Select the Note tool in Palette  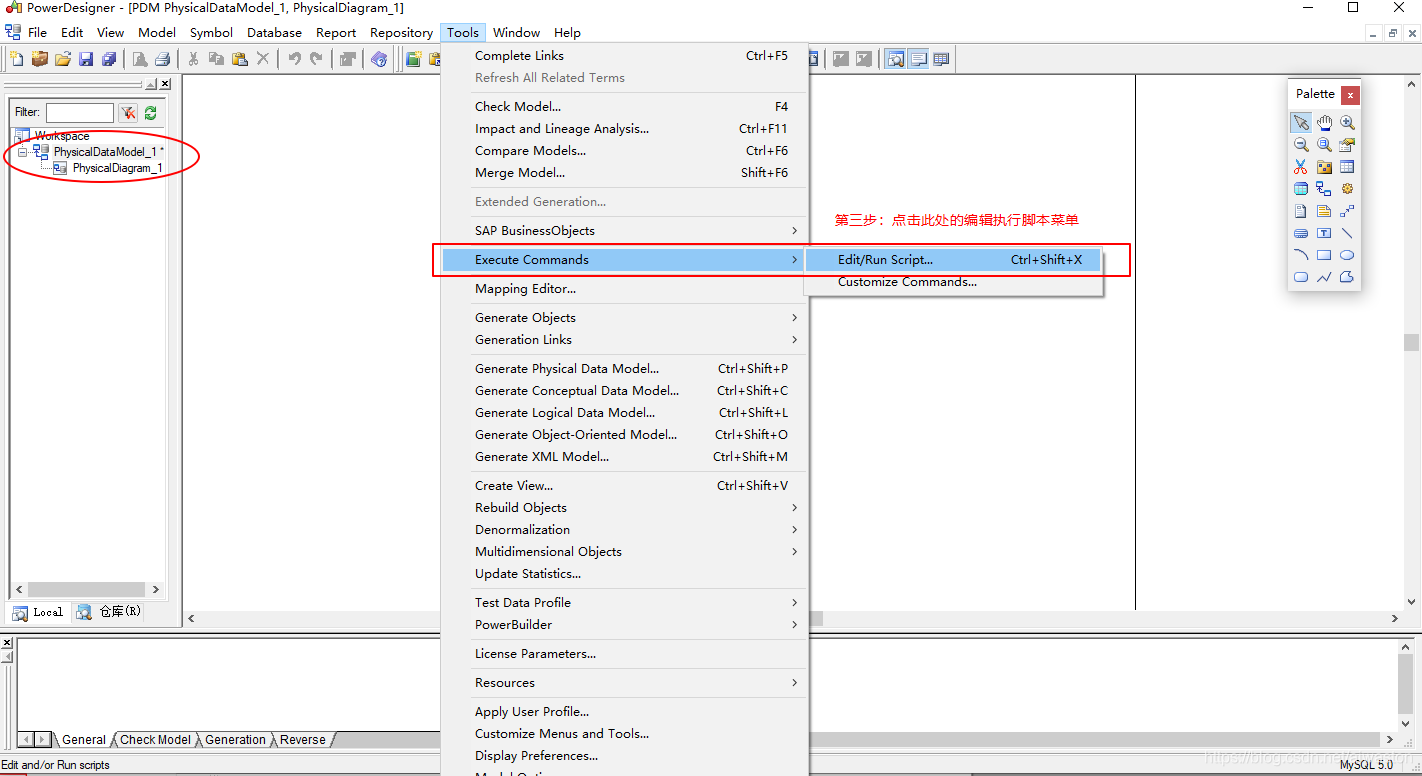1324,211
